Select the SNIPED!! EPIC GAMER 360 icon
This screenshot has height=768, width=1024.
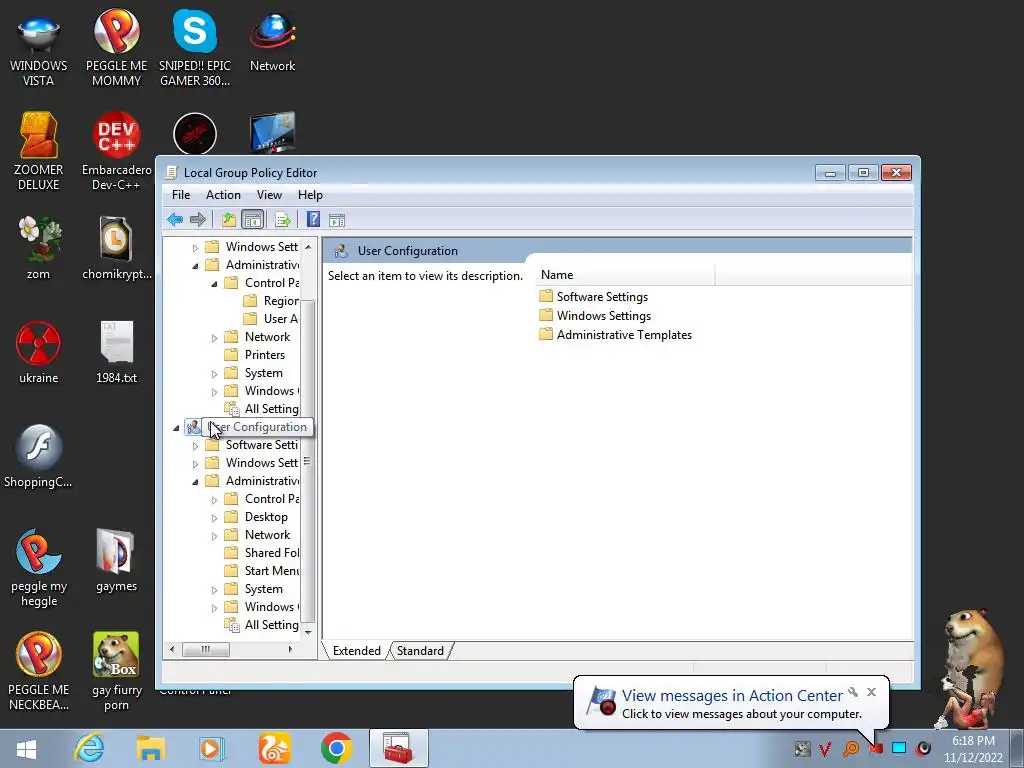(x=195, y=50)
